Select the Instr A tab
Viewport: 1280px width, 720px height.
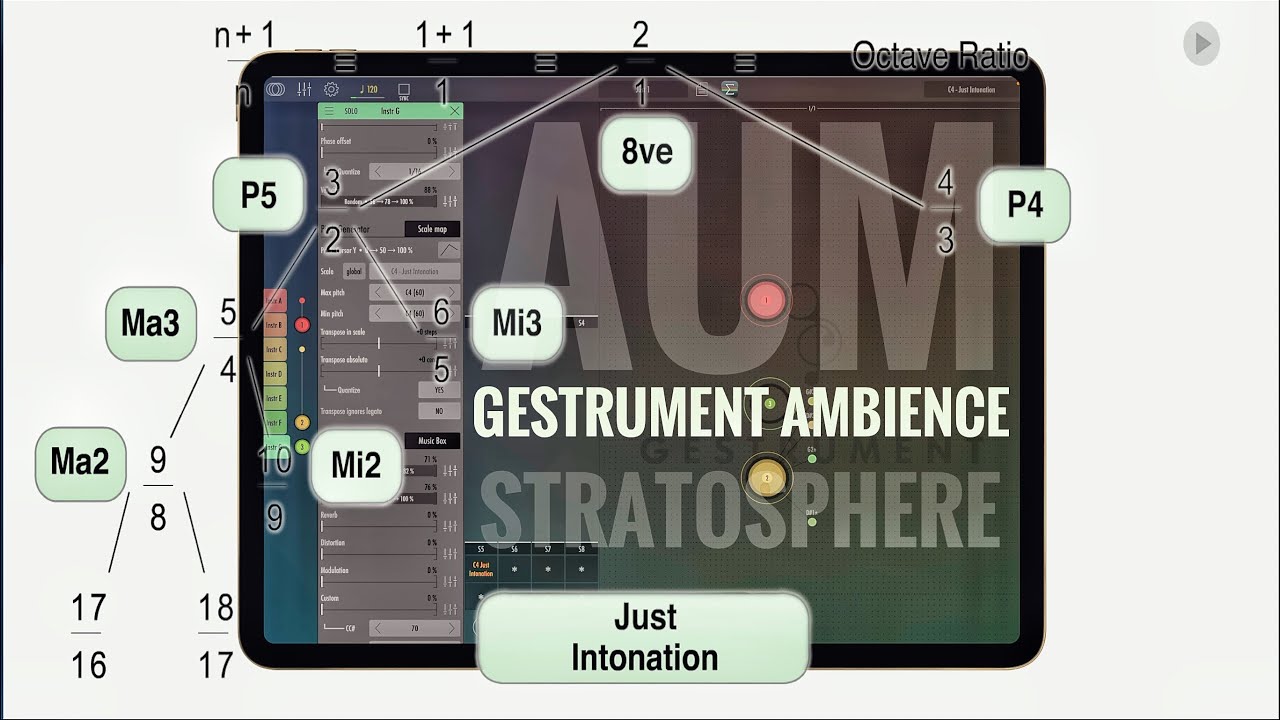point(275,300)
